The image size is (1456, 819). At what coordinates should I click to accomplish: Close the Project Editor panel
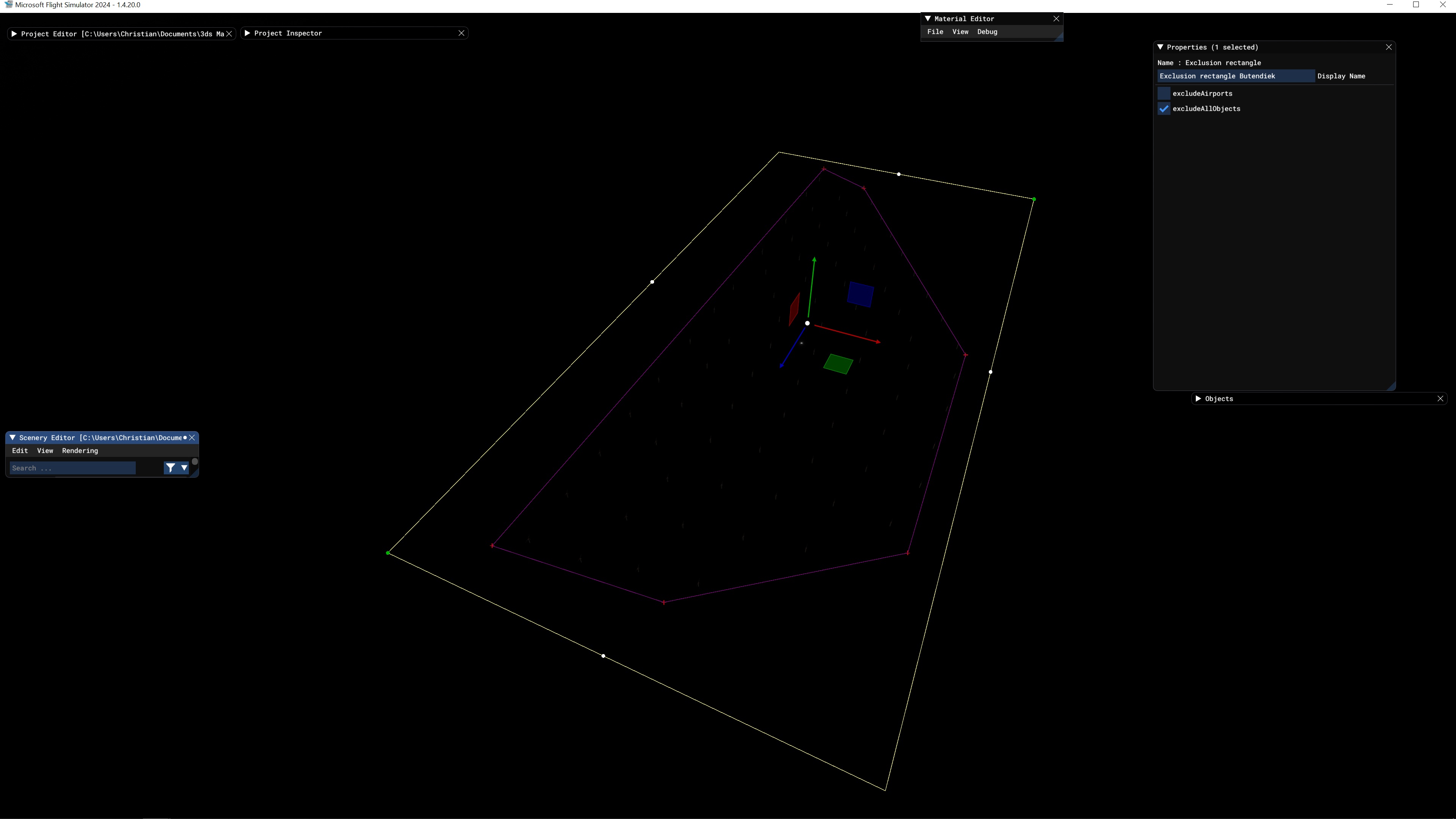229,34
